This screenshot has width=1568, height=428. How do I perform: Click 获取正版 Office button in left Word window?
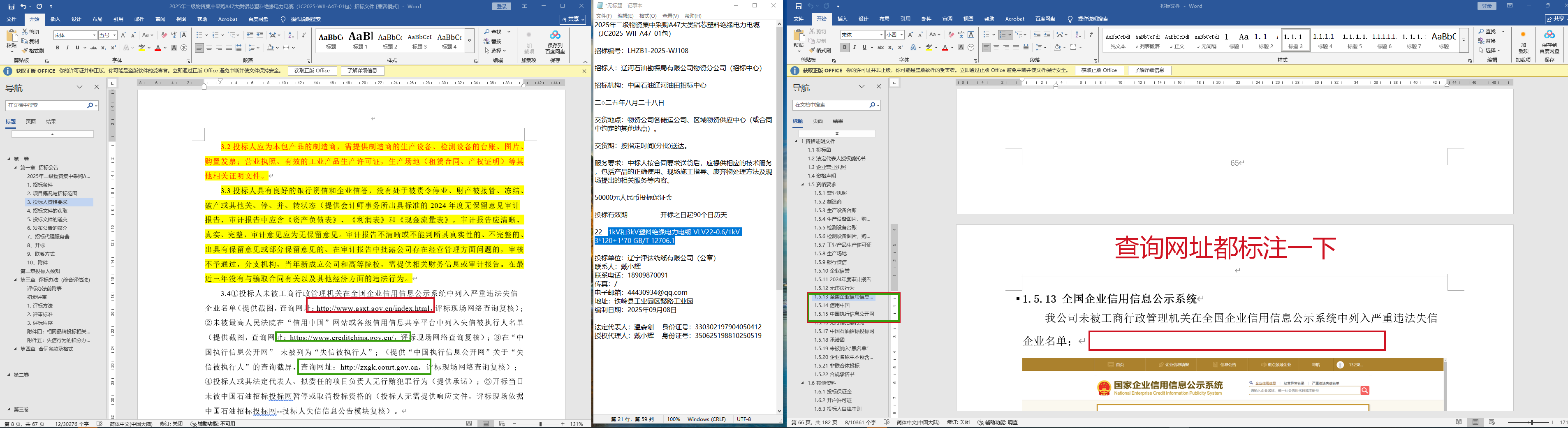pyautogui.click(x=312, y=71)
